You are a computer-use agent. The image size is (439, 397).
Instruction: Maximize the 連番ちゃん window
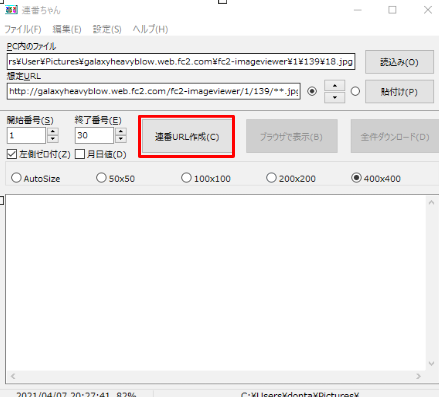392,10
